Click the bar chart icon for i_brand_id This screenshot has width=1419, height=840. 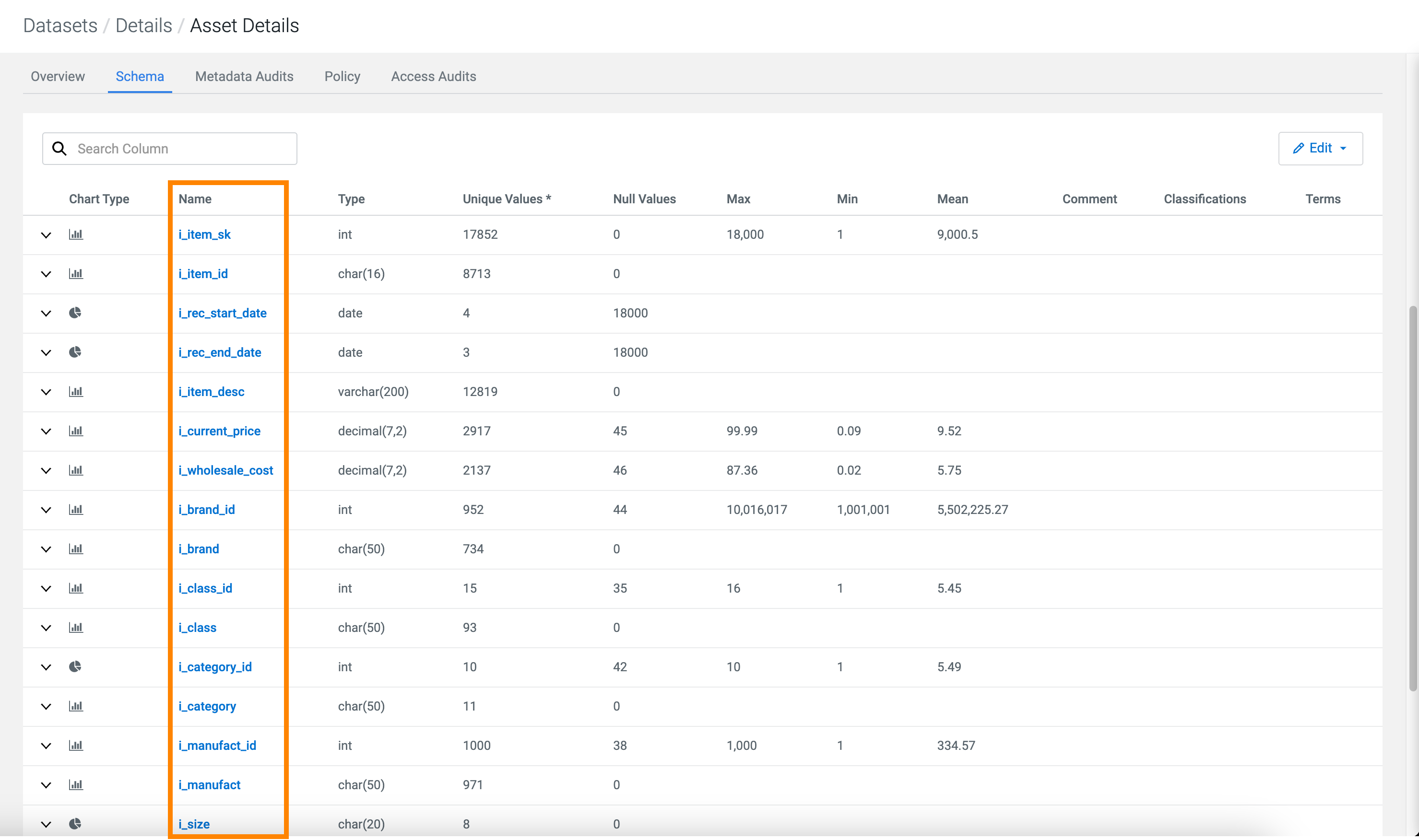(x=76, y=510)
